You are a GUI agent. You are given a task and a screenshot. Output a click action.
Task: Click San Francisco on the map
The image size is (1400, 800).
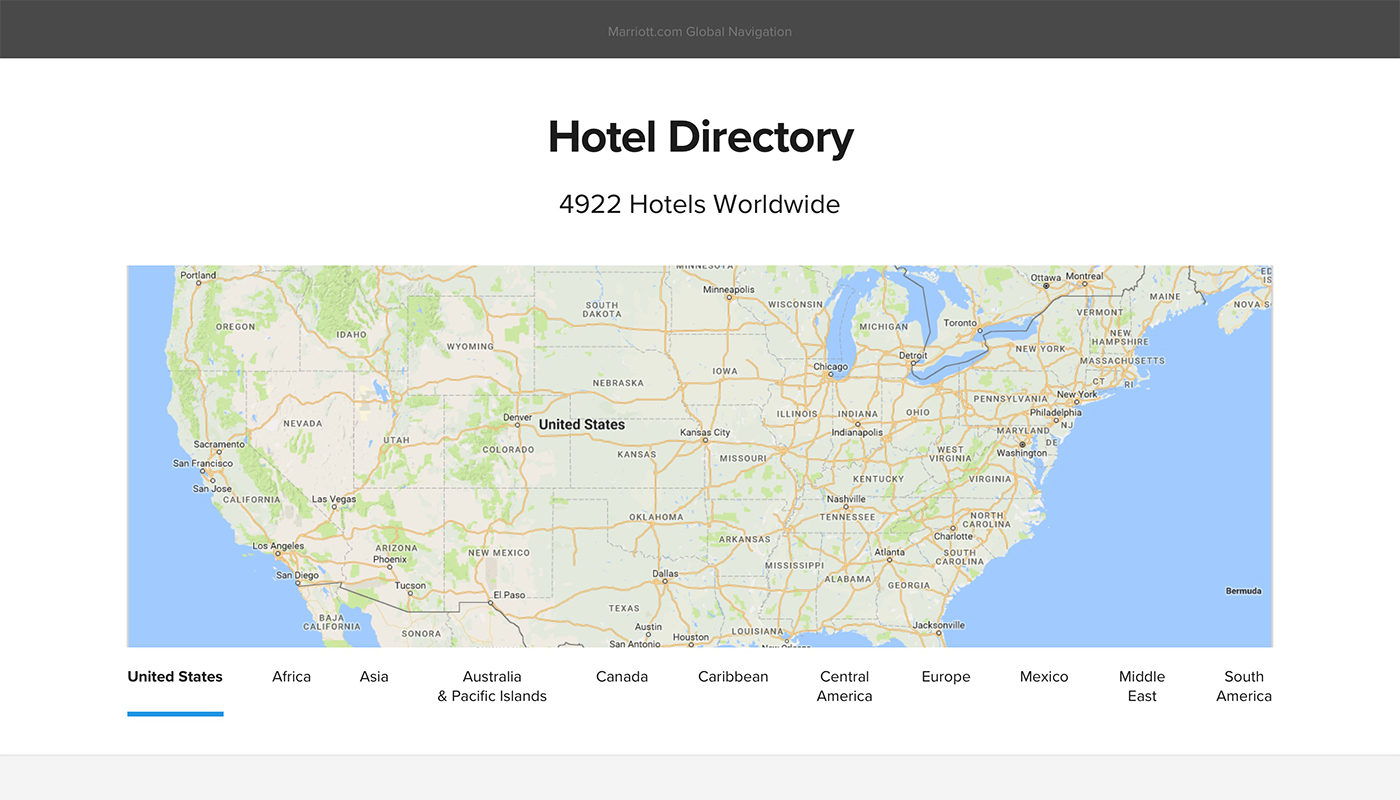[203, 464]
